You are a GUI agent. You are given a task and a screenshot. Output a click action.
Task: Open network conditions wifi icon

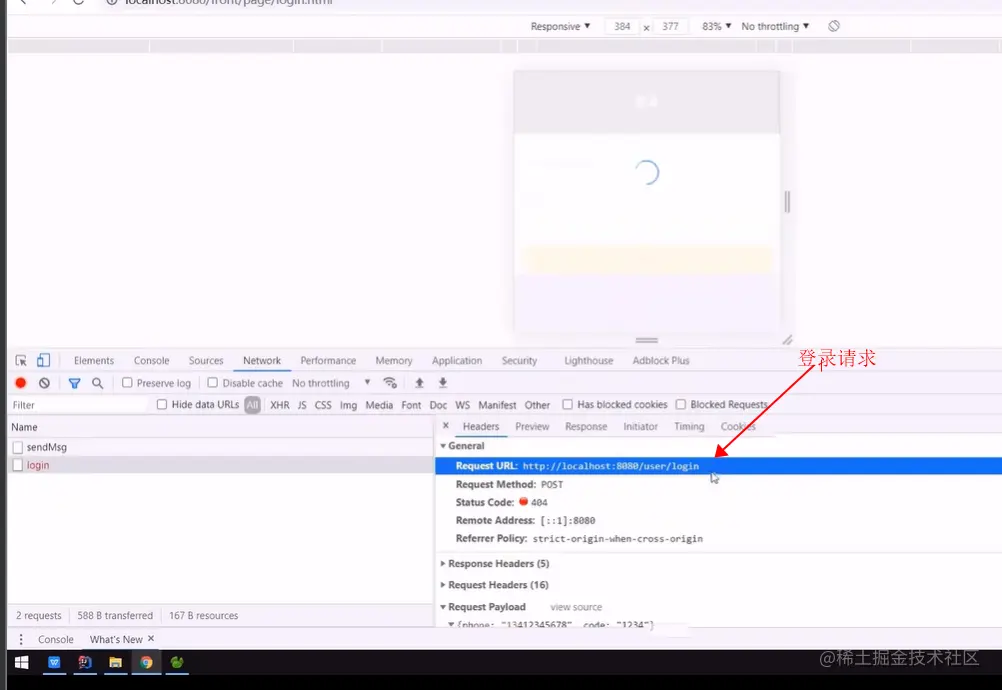(x=390, y=383)
